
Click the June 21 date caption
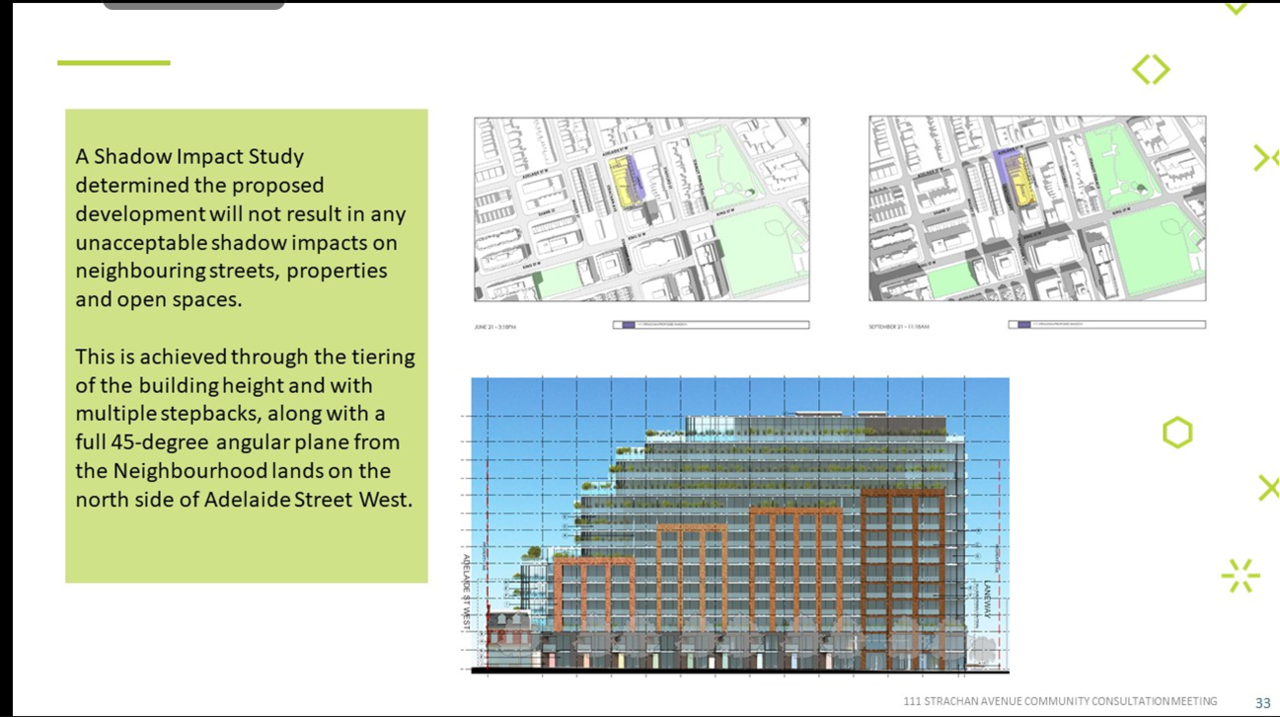tap(495, 326)
